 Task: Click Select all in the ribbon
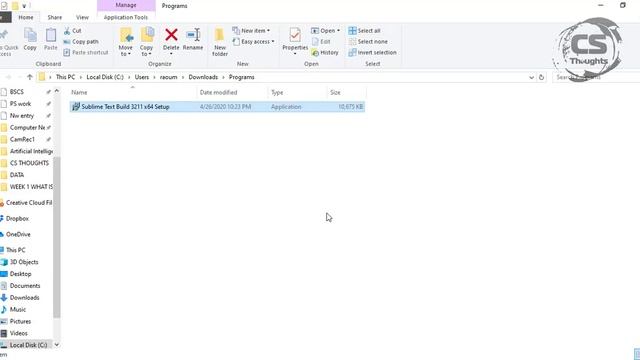pyautogui.click(x=364, y=31)
